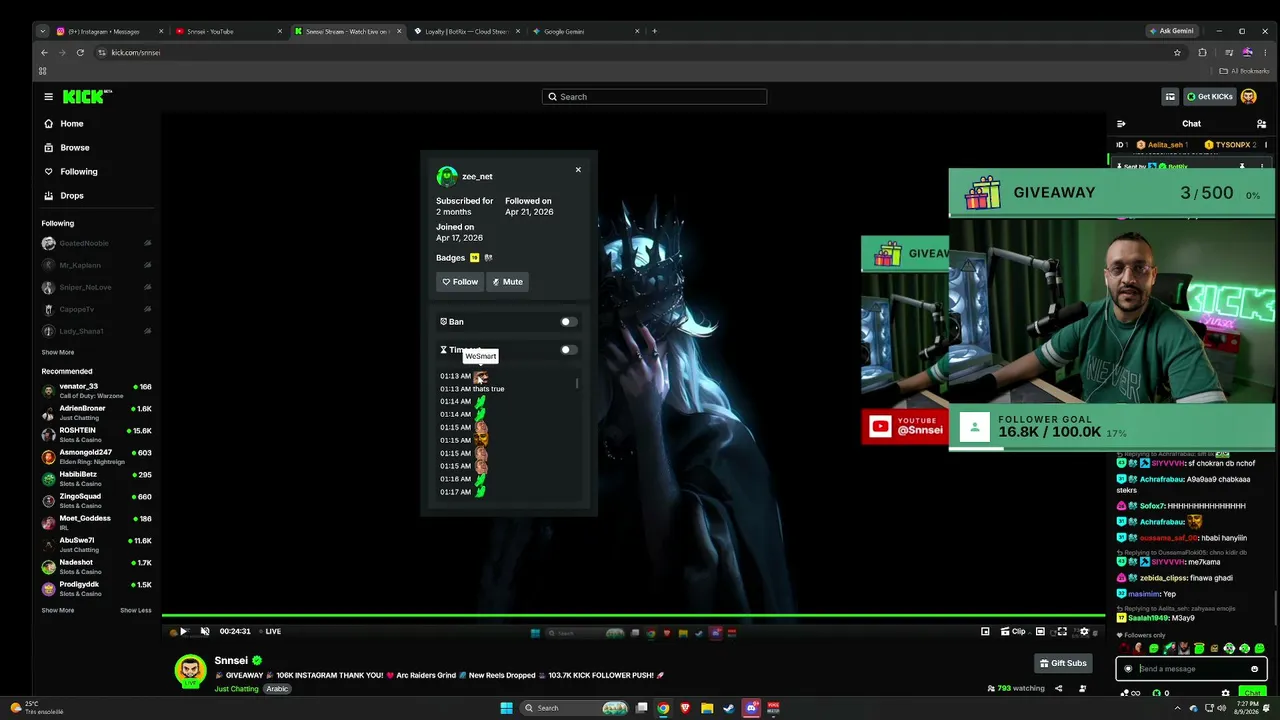Open Steam from the Windows taskbar

pos(729,708)
